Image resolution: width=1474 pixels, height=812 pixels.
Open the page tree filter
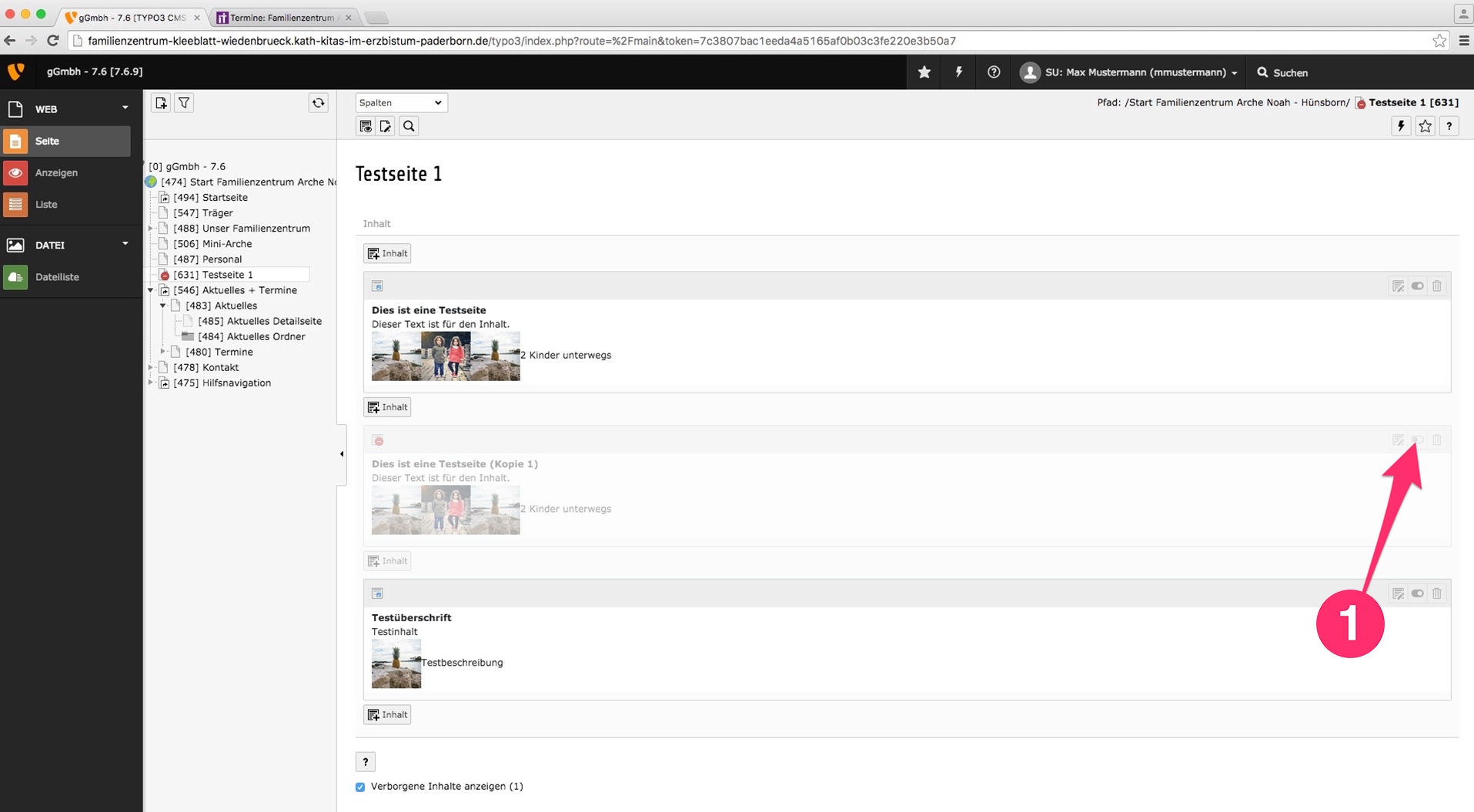pyautogui.click(x=184, y=103)
